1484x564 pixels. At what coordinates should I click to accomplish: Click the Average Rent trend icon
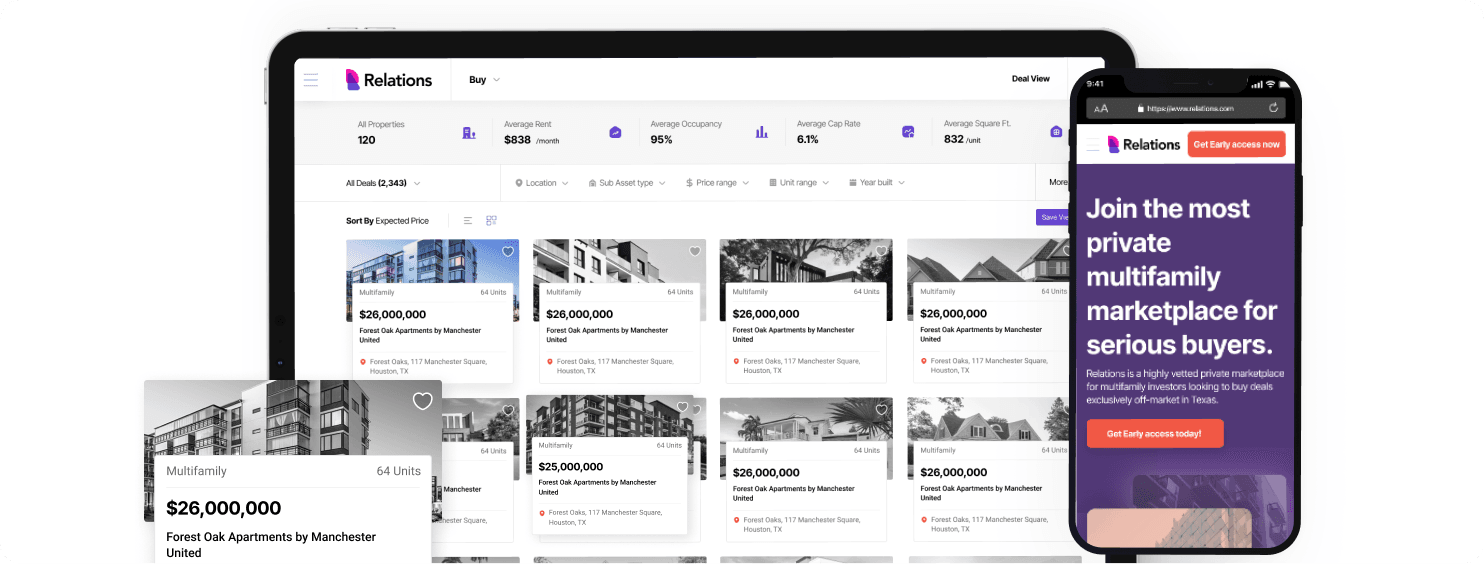[x=615, y=132]
